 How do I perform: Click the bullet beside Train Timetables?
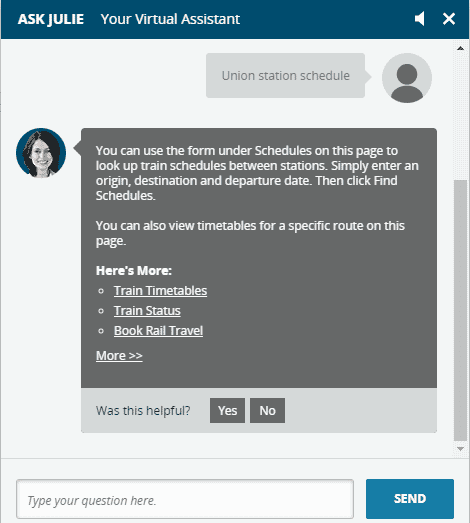(101, 291)
